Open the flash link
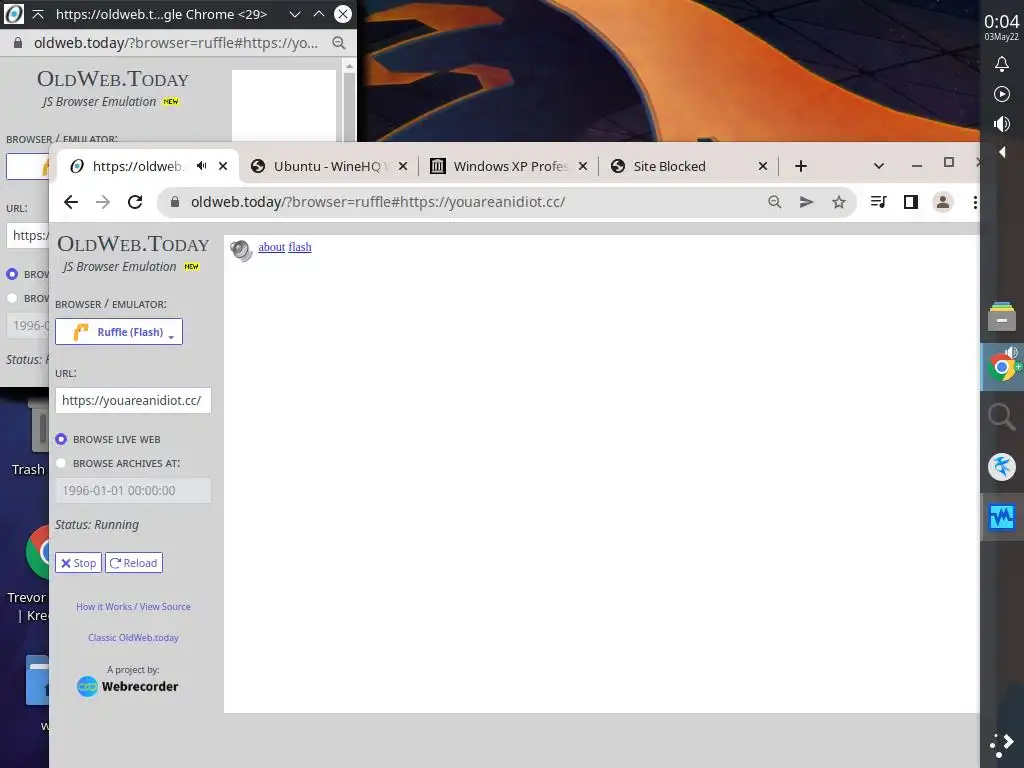The height and width of the screenshot is (768, 1024). click(300, 247)
